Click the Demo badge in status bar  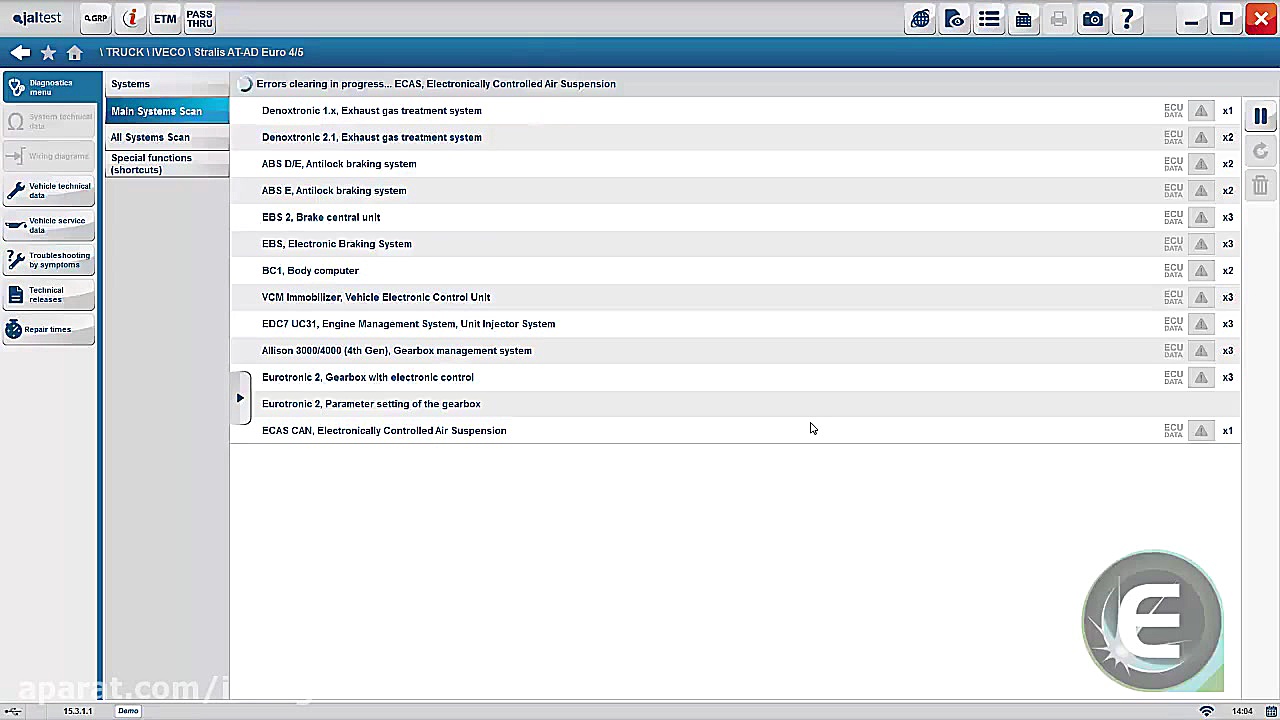pos(128,711)
